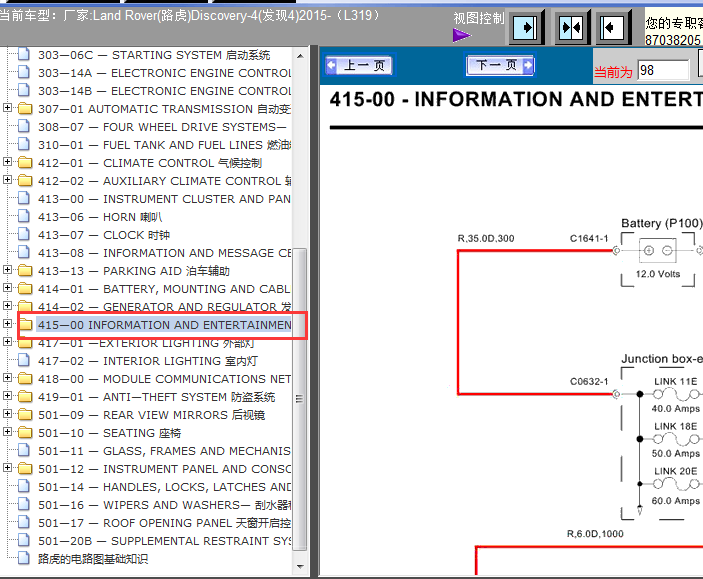The width and height of the screenshot is (703, 579).
Task: Go to previous page with 上一页 button
Action: click(359, 65)
